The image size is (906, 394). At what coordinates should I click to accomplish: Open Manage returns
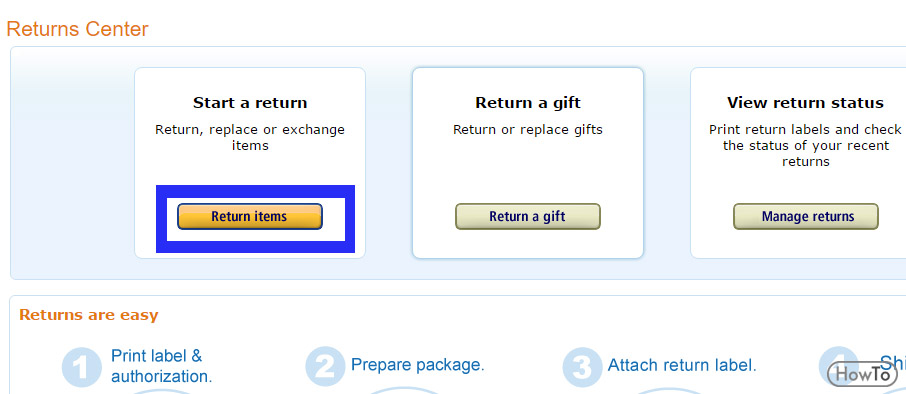pos(805,217)
